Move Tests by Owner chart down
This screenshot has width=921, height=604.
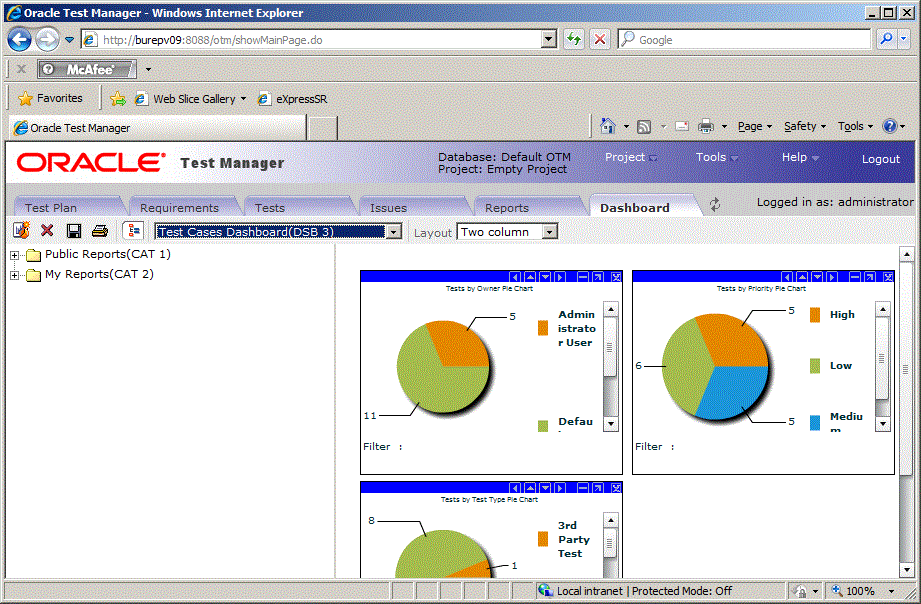click(545, 277)
